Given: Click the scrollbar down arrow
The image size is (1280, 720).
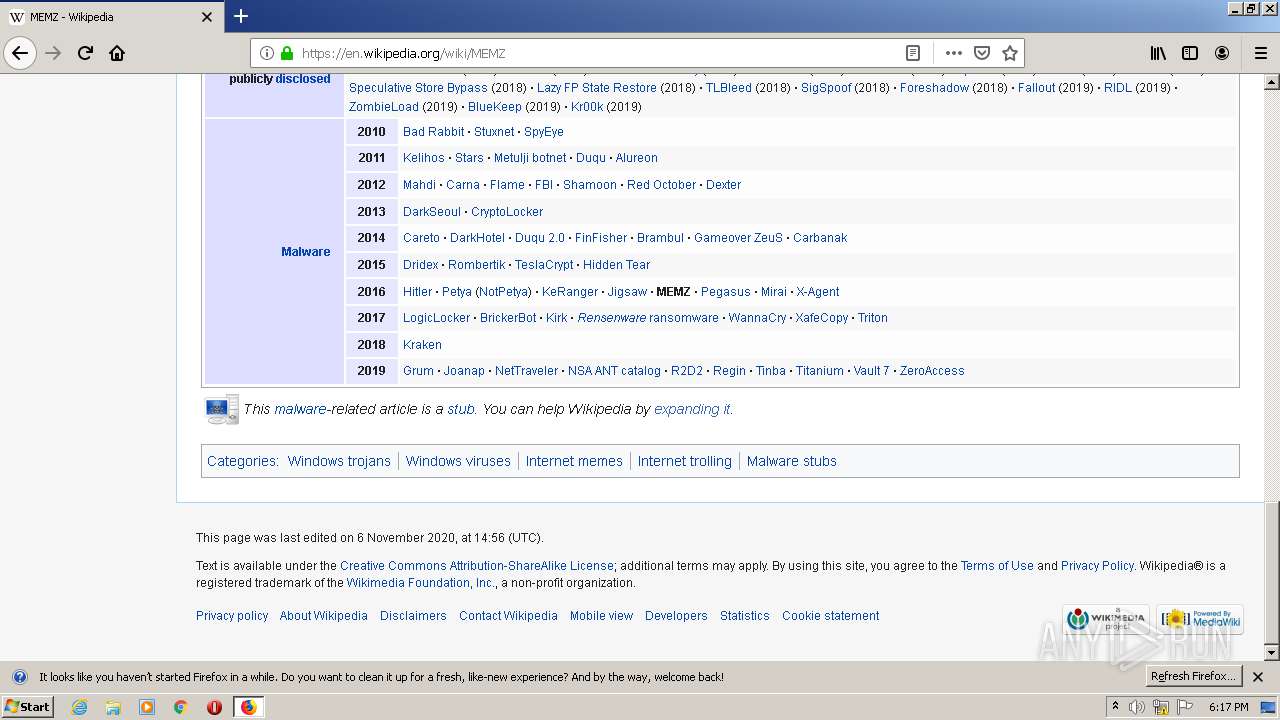Looking at the screenshot, I should [x=1272, y=653].
